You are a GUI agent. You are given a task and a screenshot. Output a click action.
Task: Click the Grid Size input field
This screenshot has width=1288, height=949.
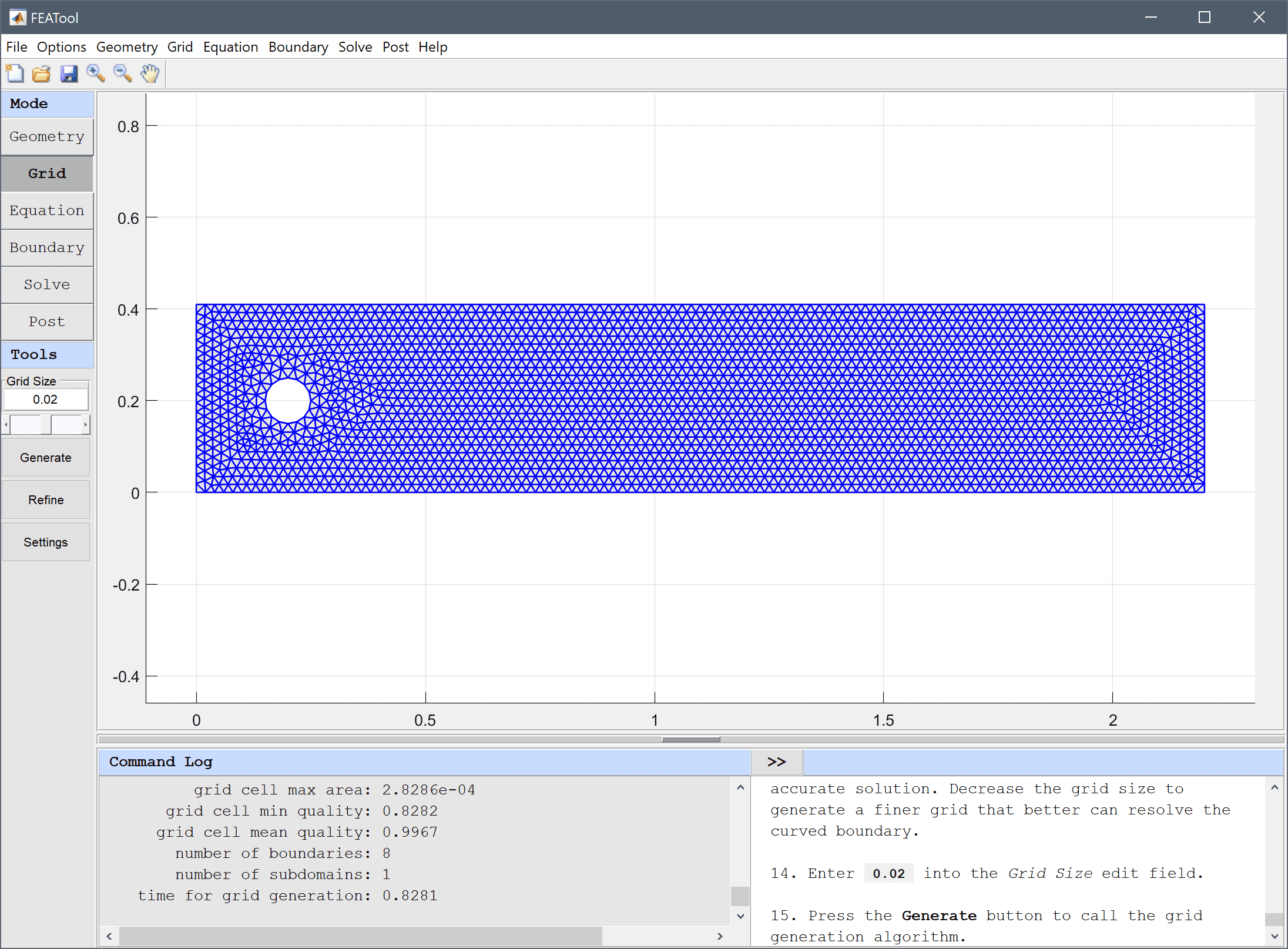46,400
